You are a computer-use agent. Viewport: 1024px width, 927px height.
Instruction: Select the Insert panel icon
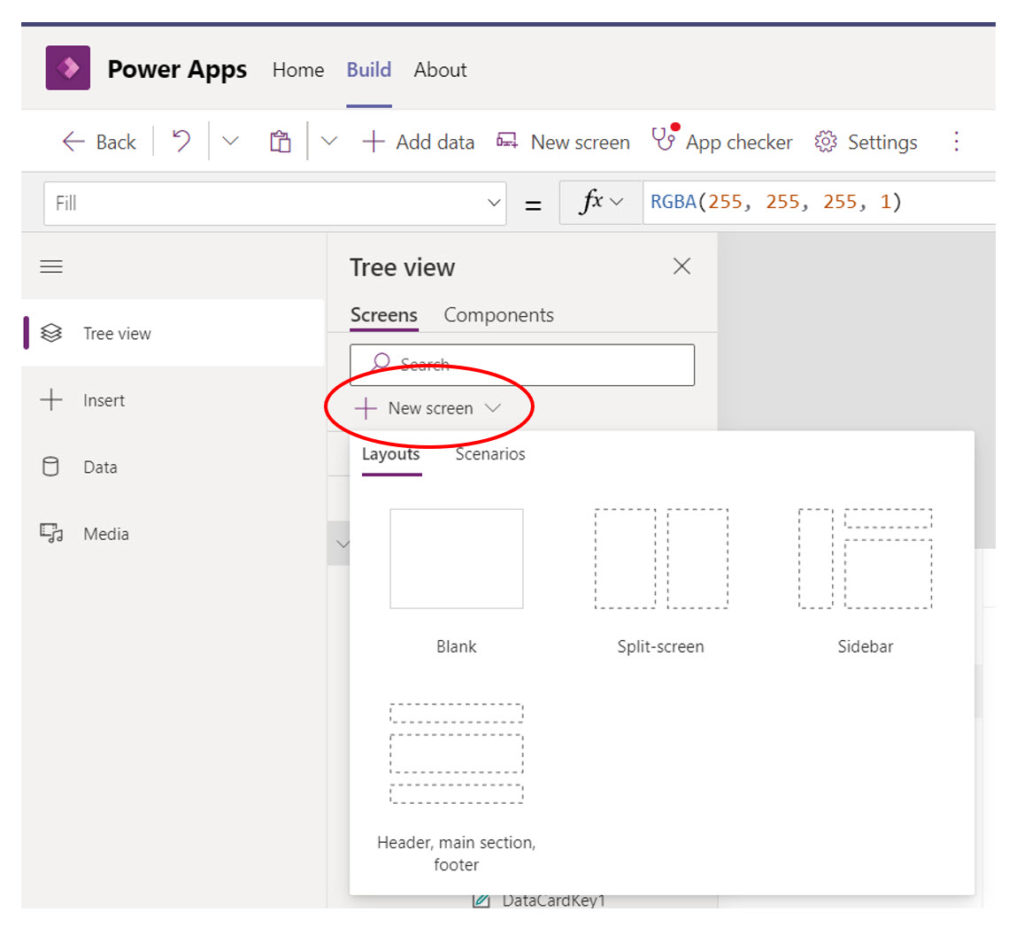coord(50,400)
